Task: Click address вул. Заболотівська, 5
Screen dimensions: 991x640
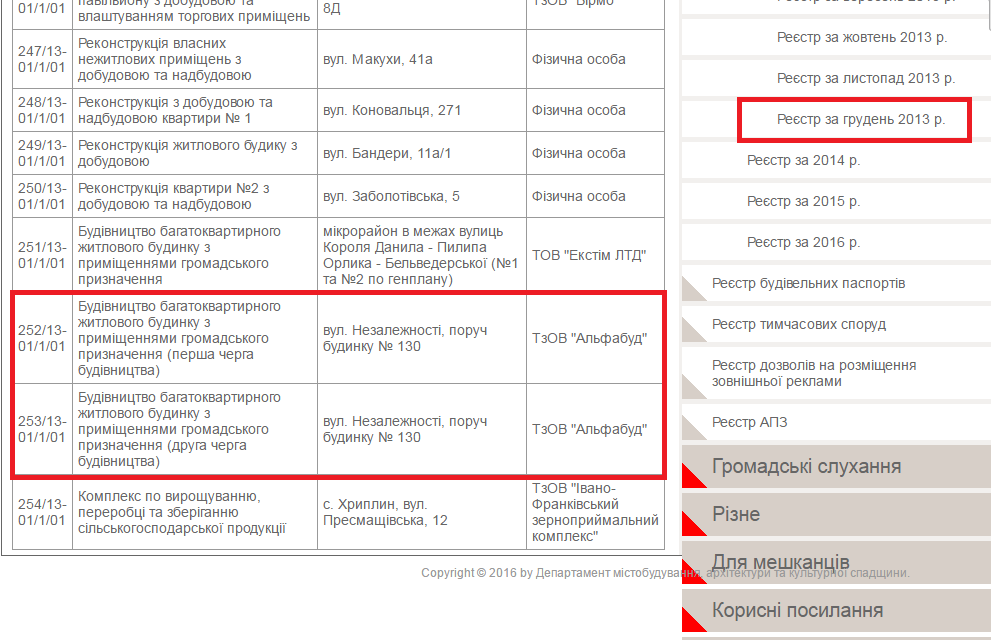Action: click(x=391, y=196)
